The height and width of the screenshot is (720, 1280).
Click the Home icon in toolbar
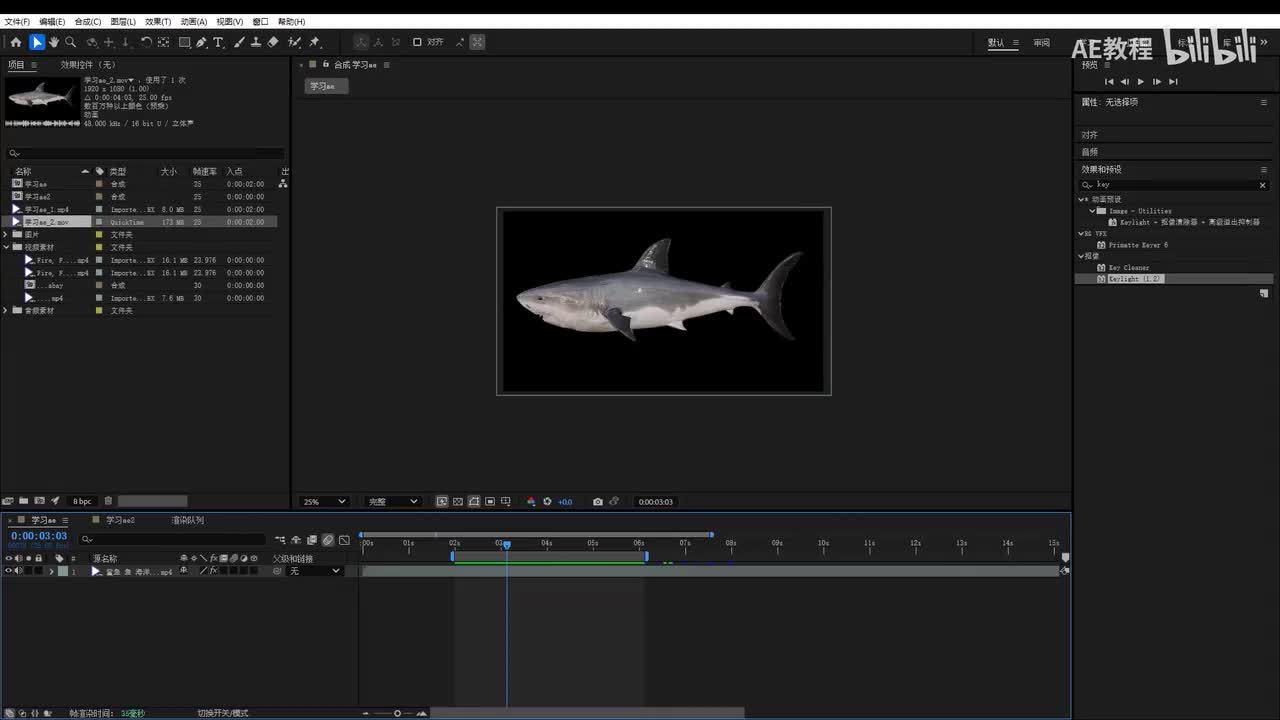tap(16, 42)
